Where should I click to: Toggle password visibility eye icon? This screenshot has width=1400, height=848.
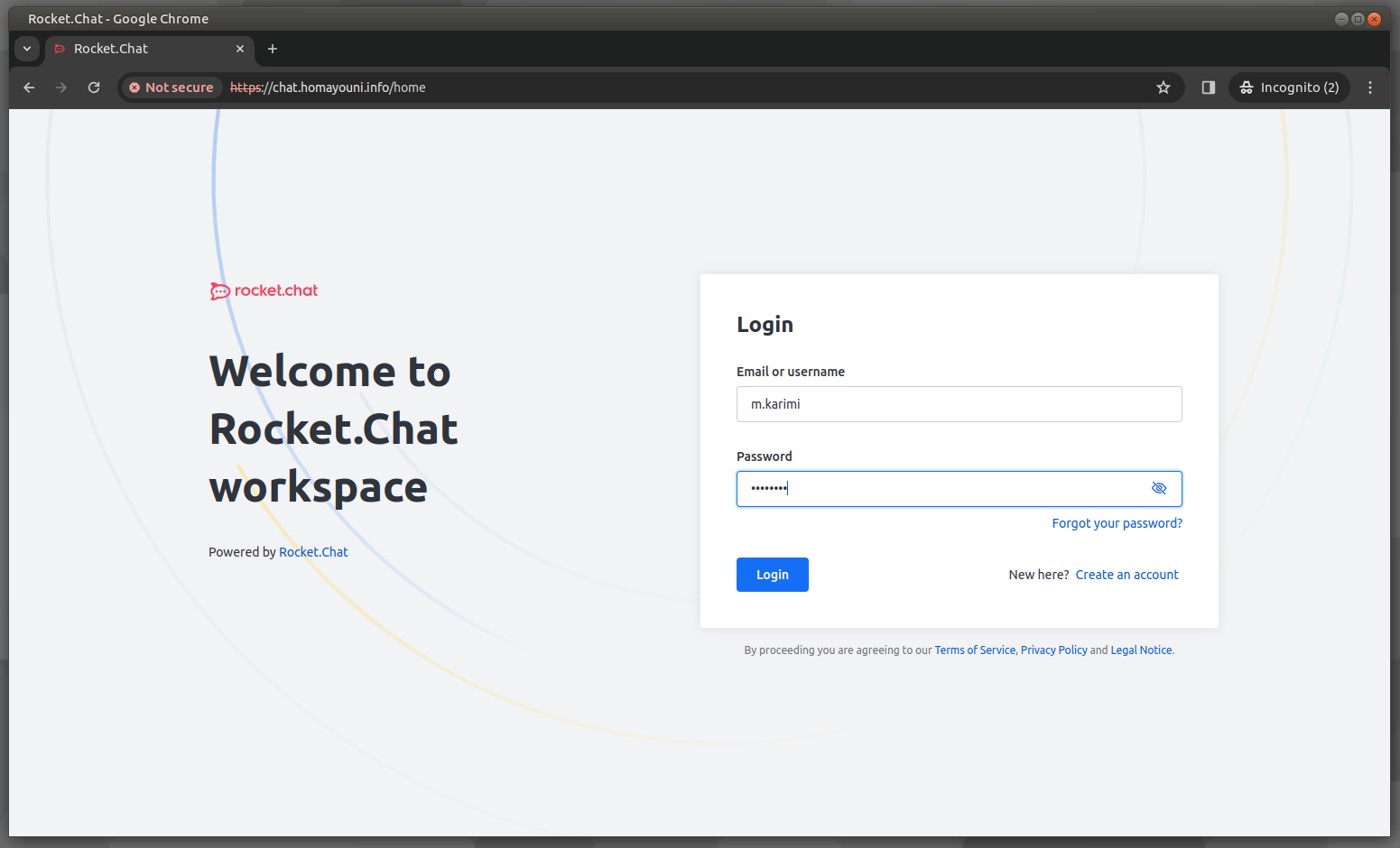(1159, 489)
